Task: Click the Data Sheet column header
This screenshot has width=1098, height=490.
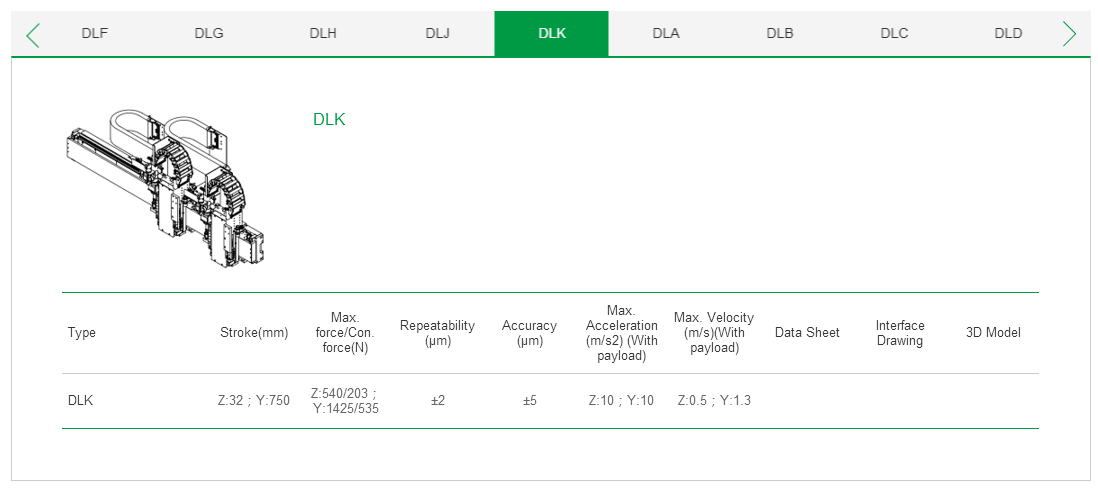Action: coord(807,333)
